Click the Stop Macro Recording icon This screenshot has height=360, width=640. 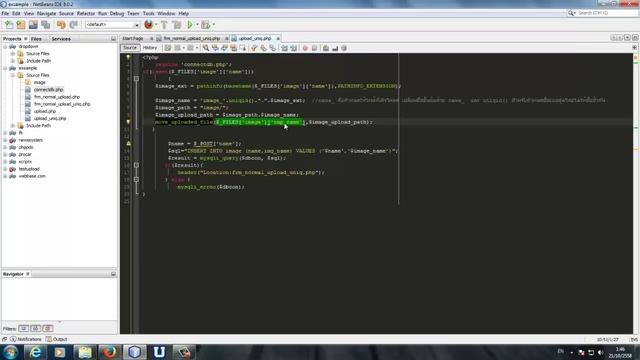[x=314, y=48]
